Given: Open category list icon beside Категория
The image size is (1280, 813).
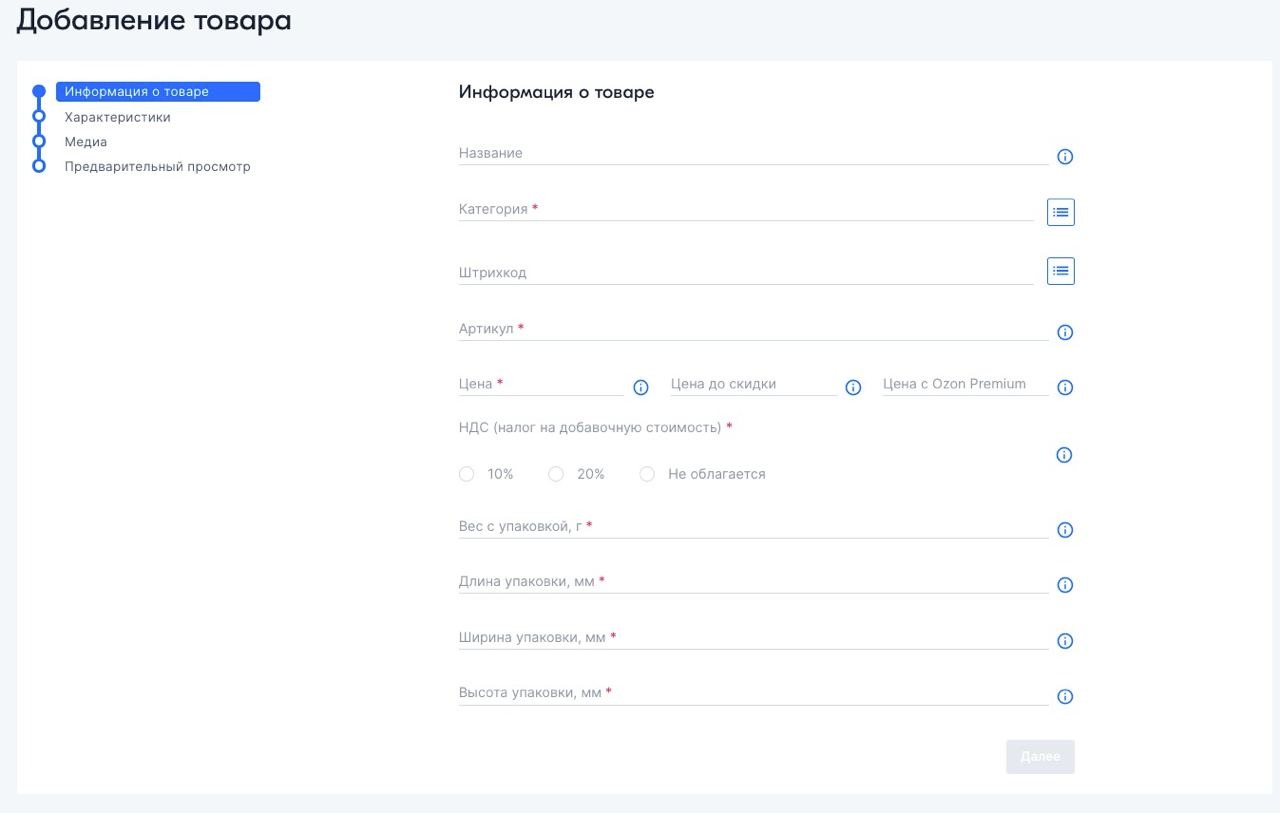Looking at the screenshot, I should [x=1061, y=212].
